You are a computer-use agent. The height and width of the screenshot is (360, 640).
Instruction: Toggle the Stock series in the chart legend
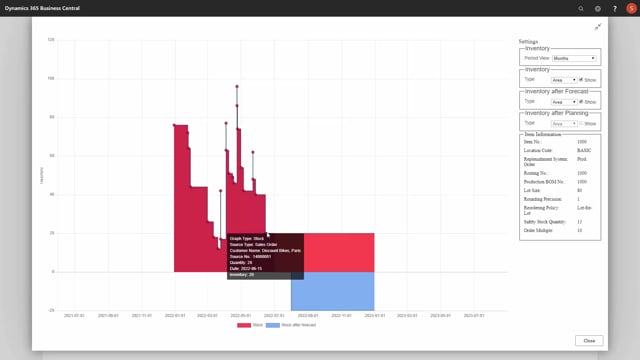[x=250, y=325]
